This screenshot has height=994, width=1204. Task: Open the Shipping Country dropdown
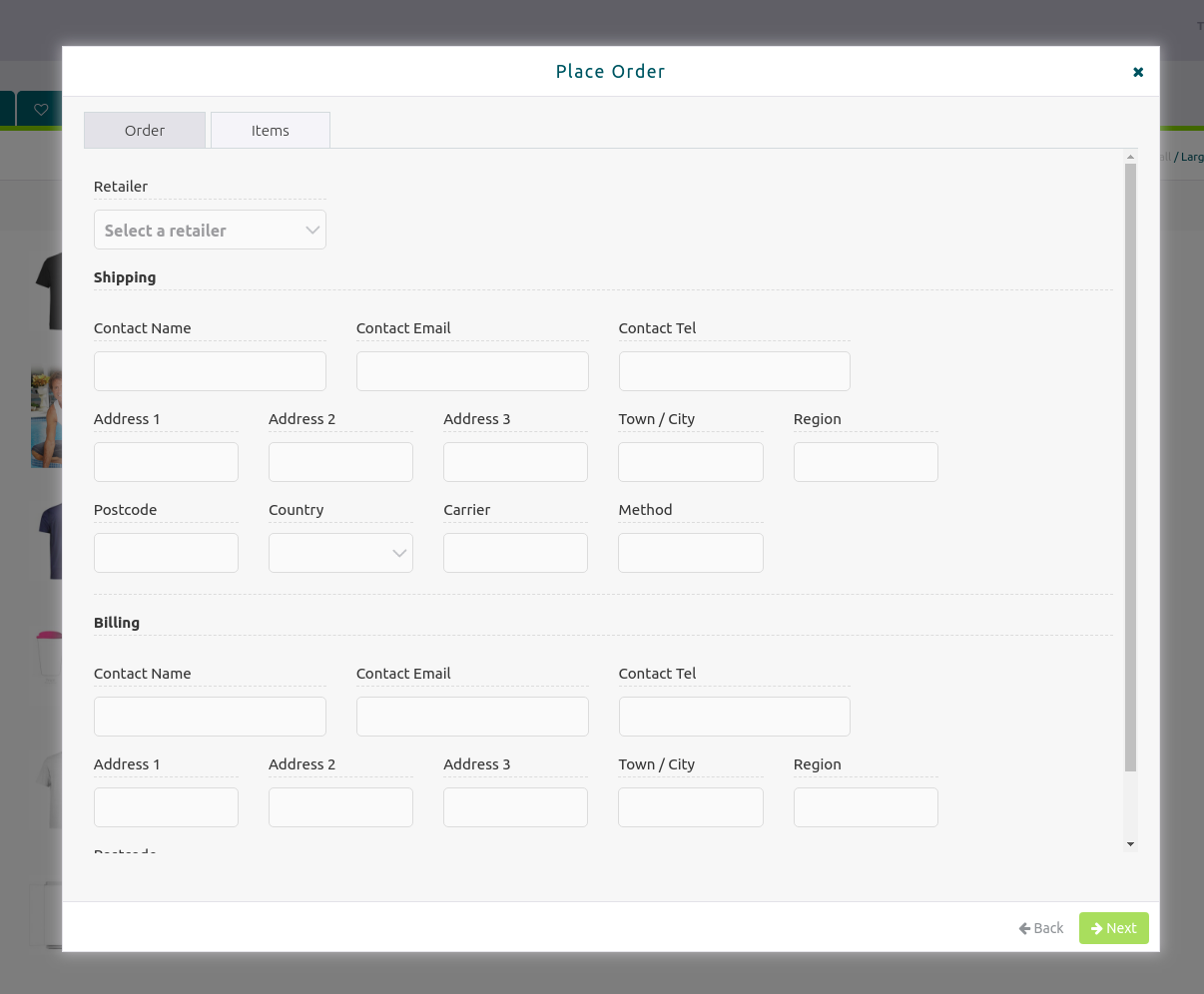340,553
